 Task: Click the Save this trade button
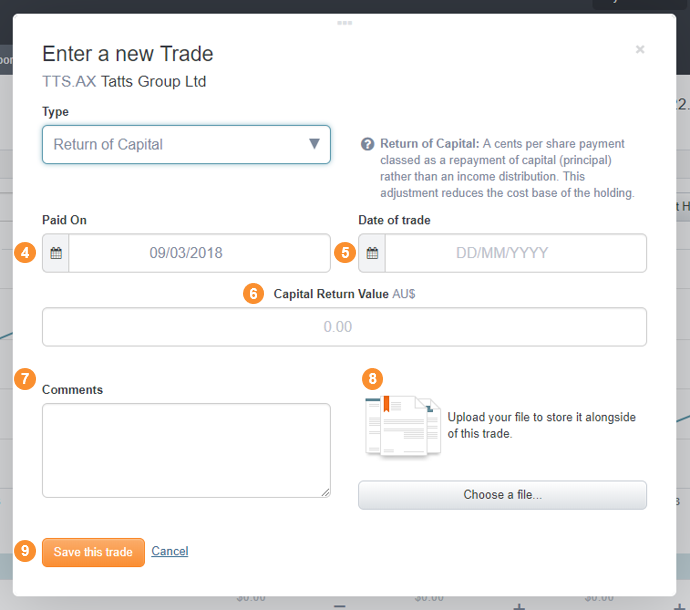click(93, 552)
